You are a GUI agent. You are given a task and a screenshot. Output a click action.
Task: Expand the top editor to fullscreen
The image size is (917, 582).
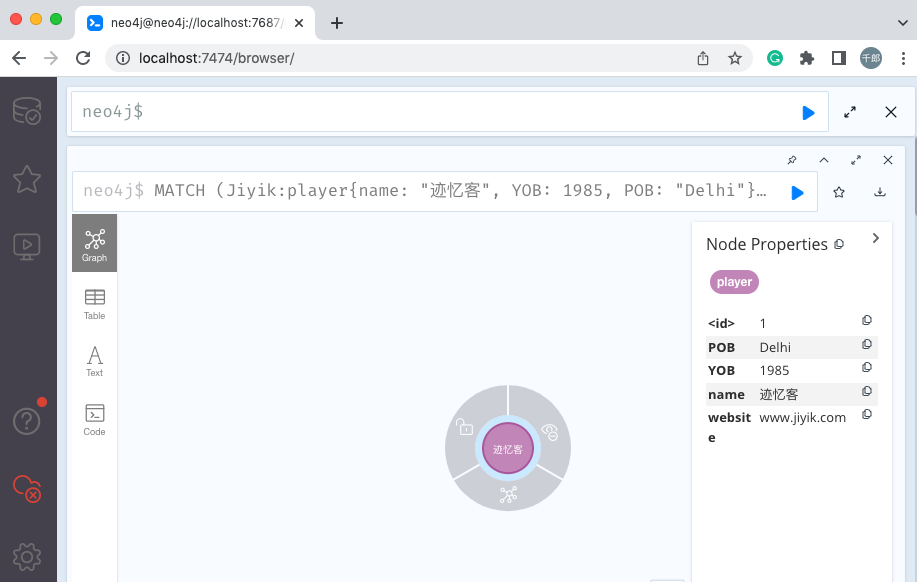pos(850,112)
